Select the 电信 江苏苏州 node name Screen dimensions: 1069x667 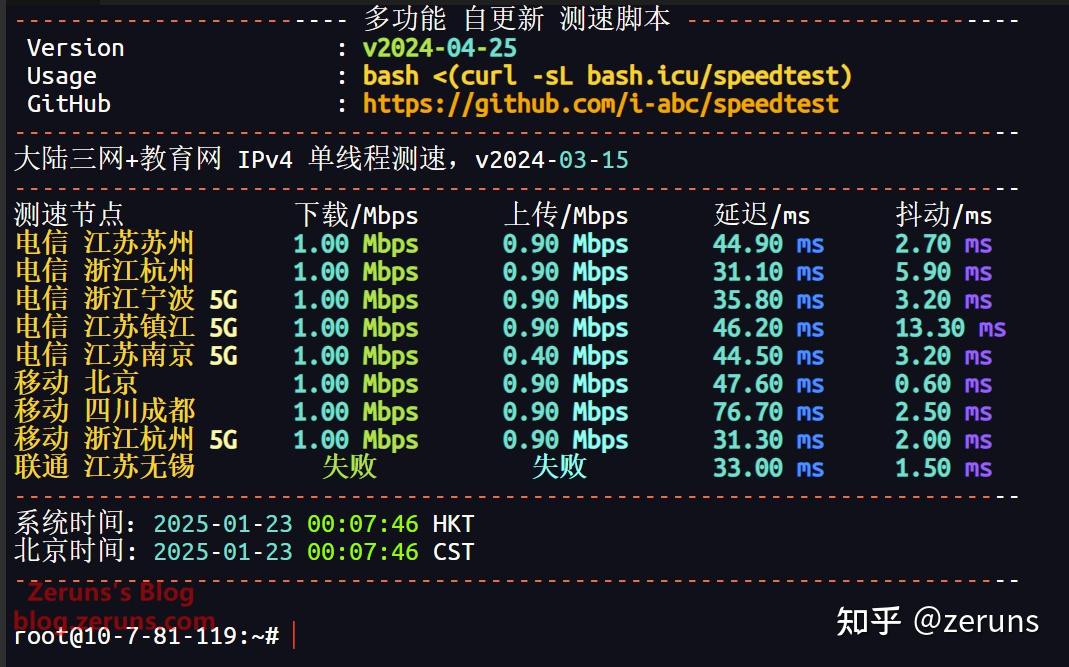pyautogui.click(x=105, y=243)
